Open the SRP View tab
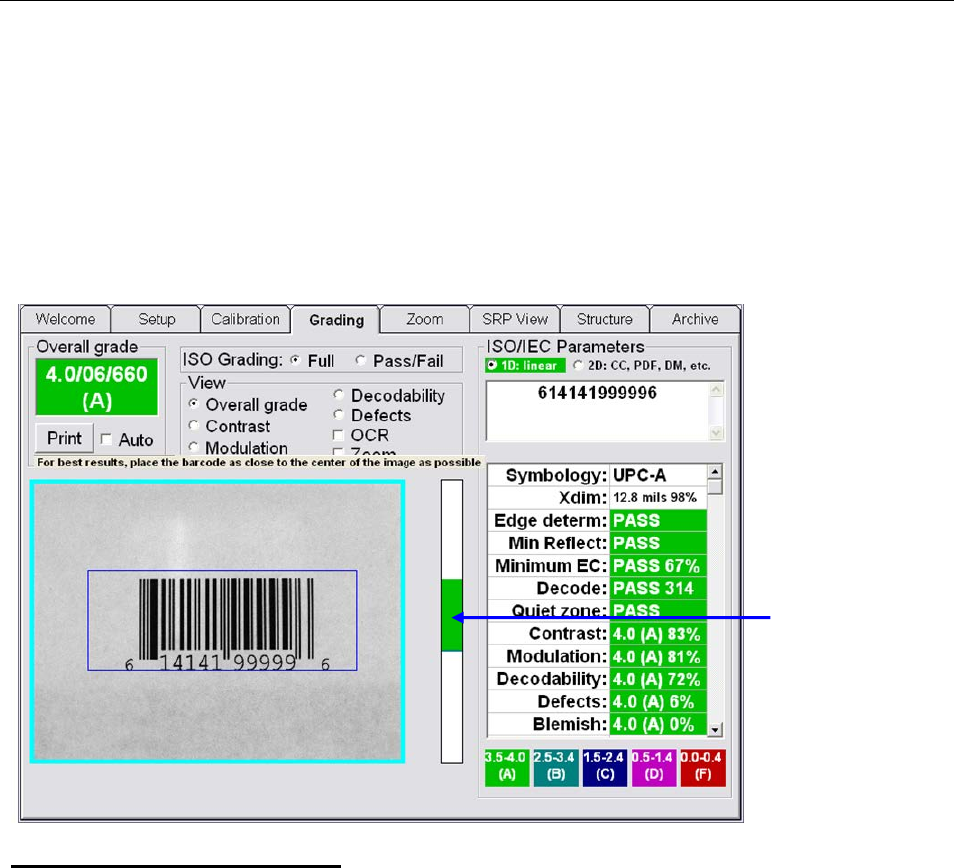This screenshot has height=868, width=954. coord(515,319)
